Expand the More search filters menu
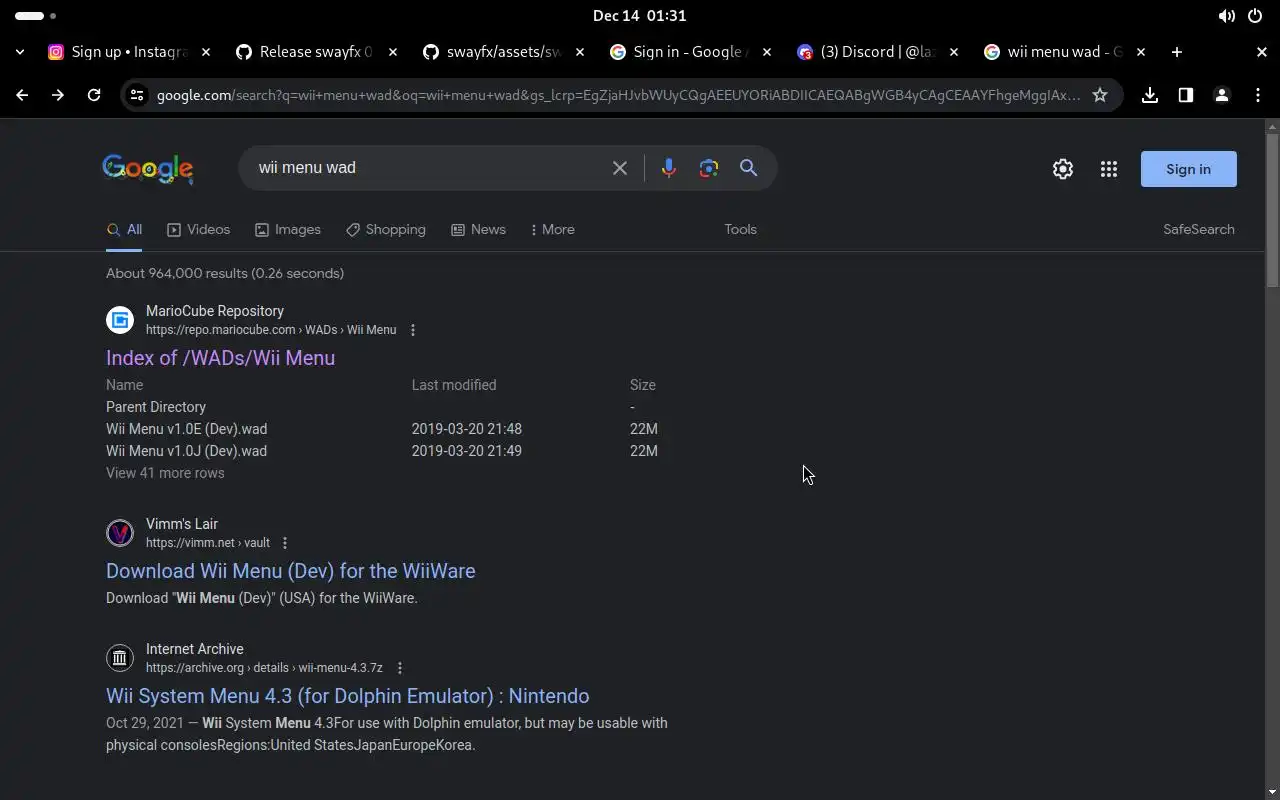Viewport: 1280px width, 800px height. coord(553,230)
